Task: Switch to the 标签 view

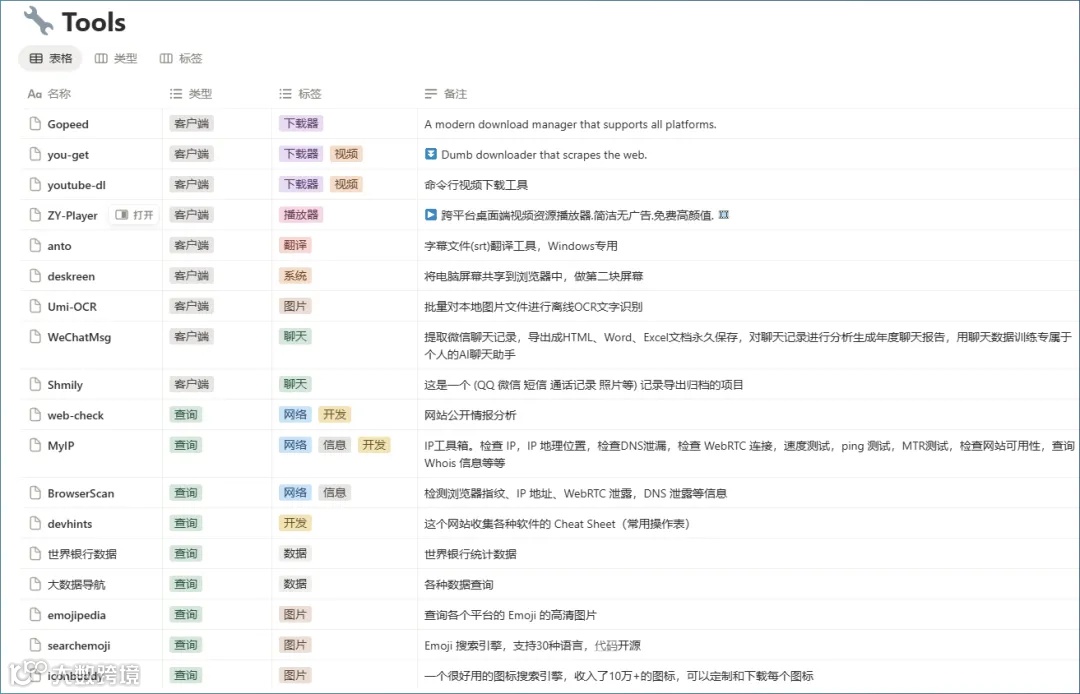Action: [x=181, y=58]
